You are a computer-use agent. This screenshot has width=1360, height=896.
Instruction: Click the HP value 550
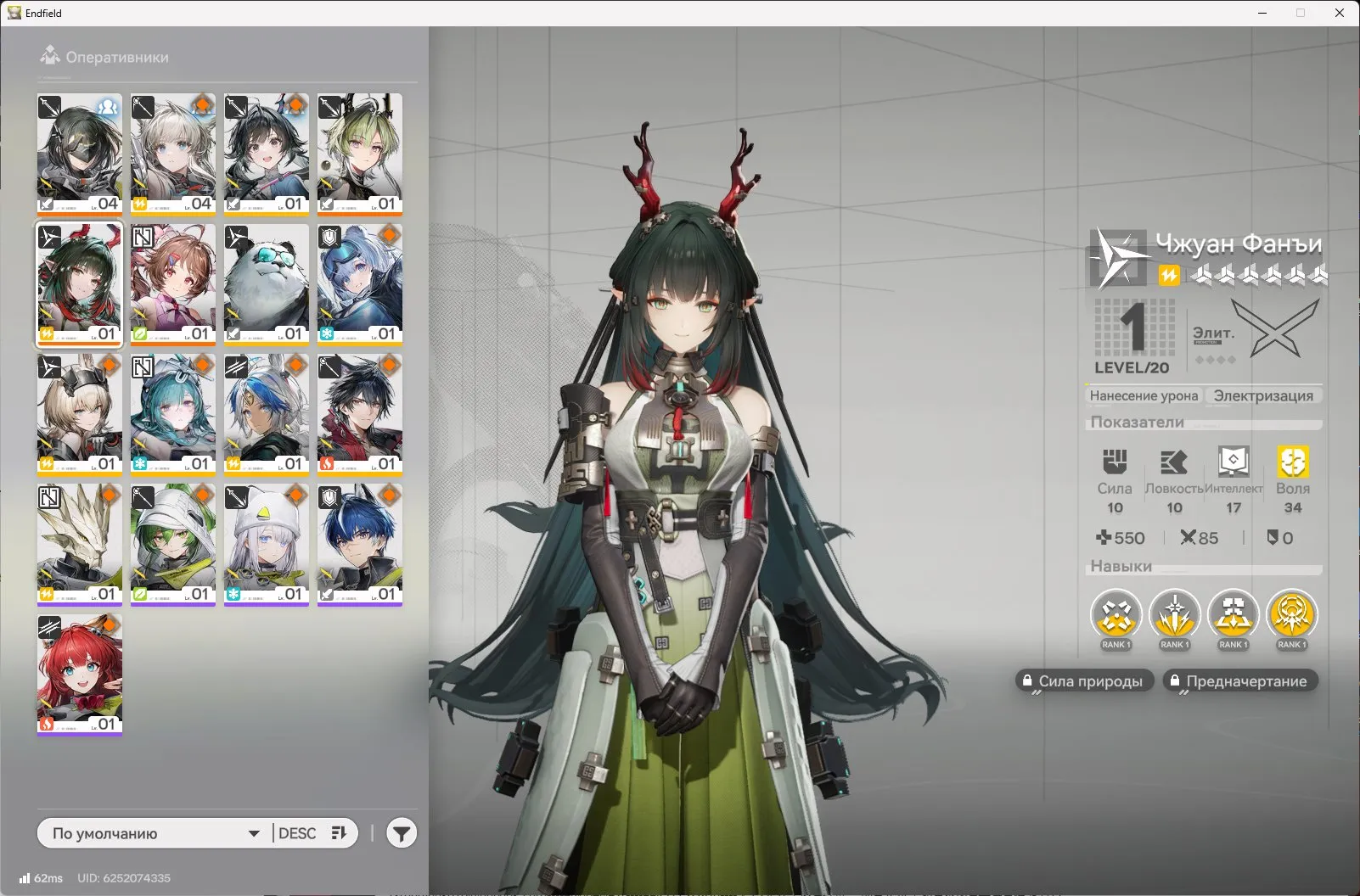pos(1121,538)
